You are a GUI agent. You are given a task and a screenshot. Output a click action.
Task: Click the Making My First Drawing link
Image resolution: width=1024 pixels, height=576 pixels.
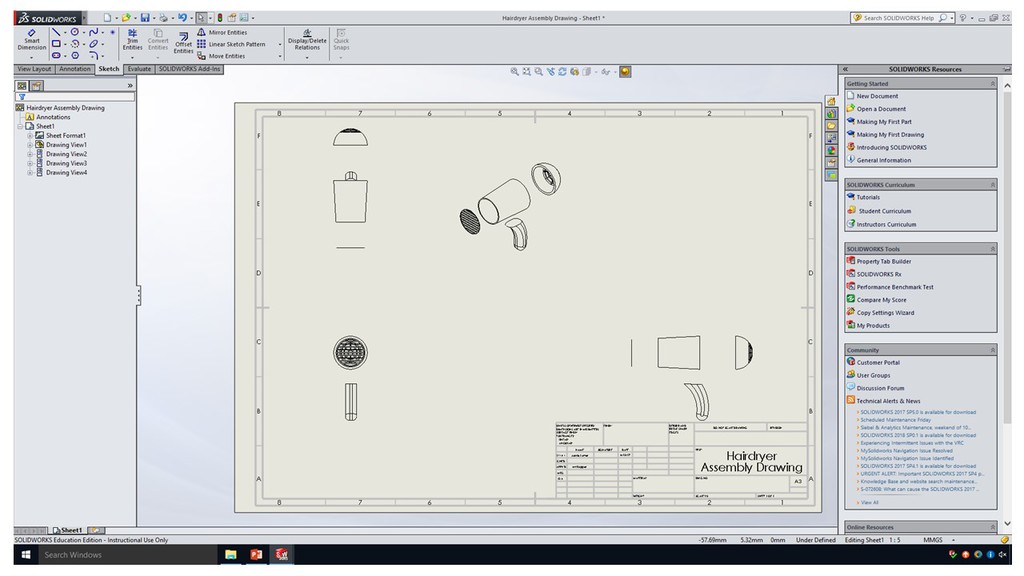[889, 134]
